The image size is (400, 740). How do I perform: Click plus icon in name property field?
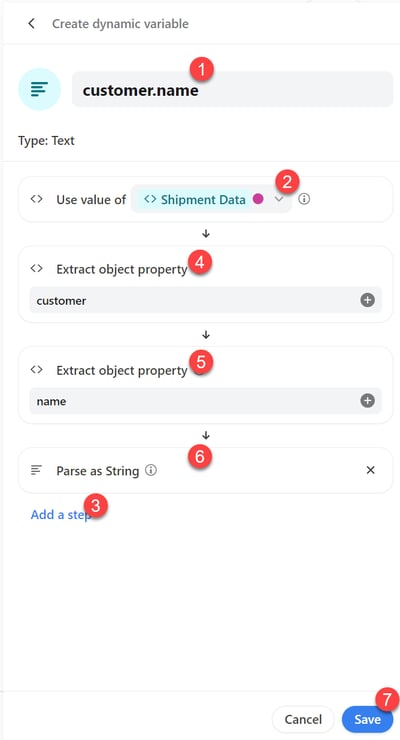367,401
